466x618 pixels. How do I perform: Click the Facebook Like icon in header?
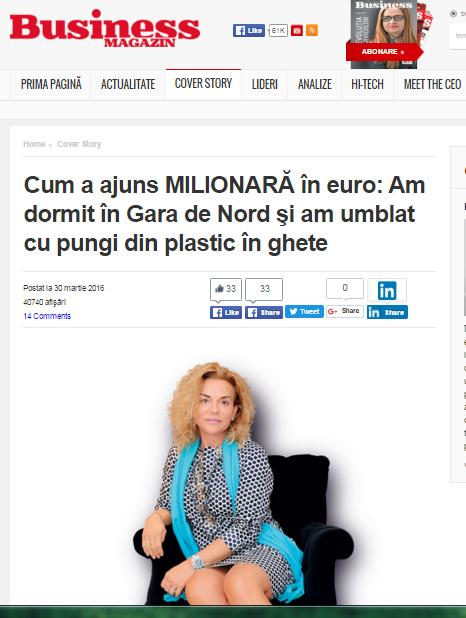pyautogui.click(x=248, y=30)
